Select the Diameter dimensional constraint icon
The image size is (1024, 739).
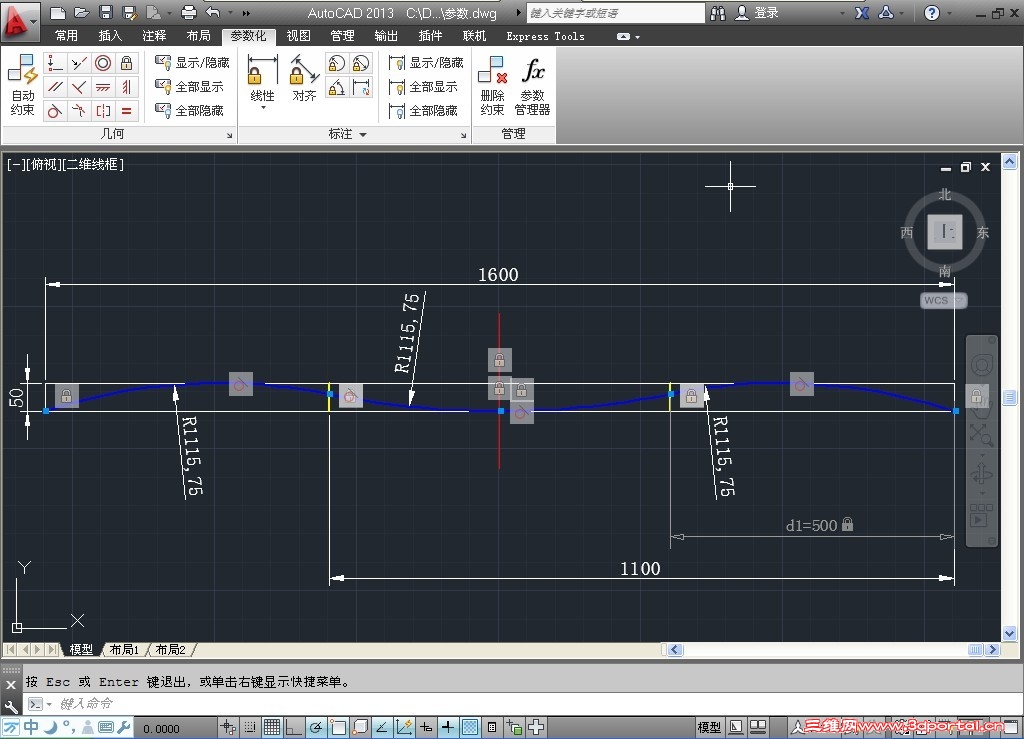[360, 63]
